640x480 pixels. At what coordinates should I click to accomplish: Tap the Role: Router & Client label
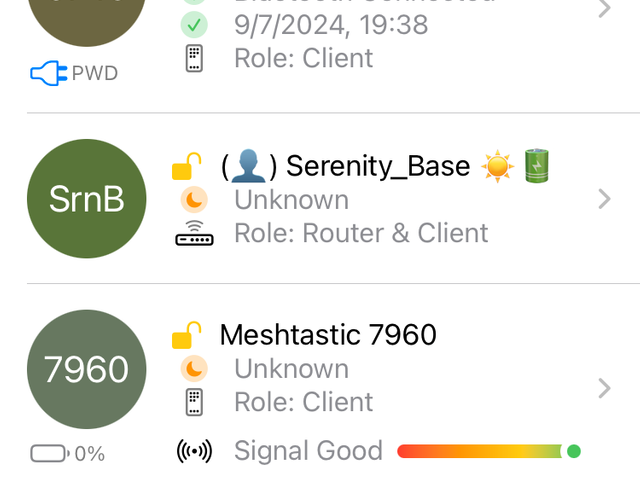[x=361, y=234]
